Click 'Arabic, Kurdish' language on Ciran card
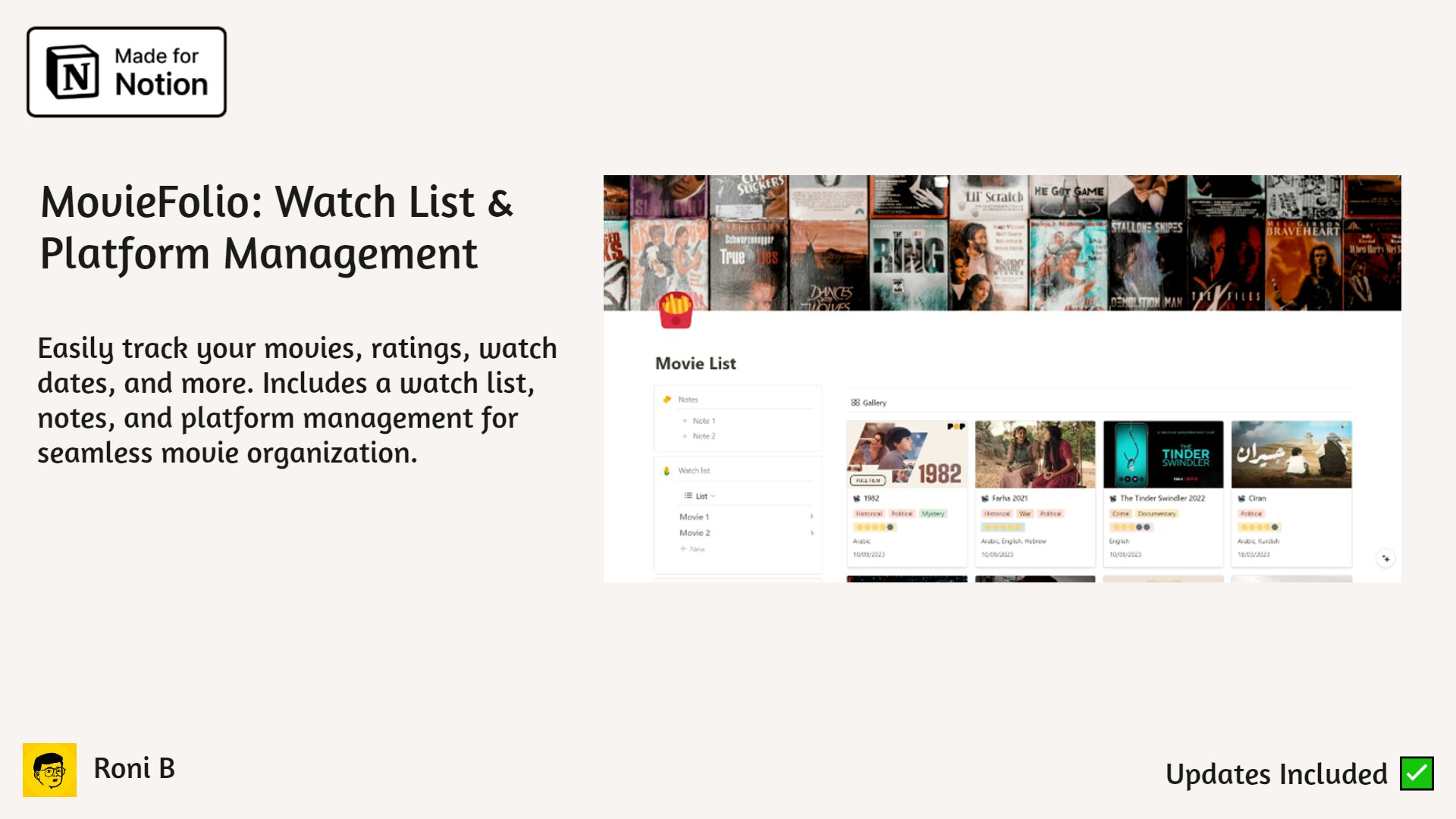 (1258, 541)
